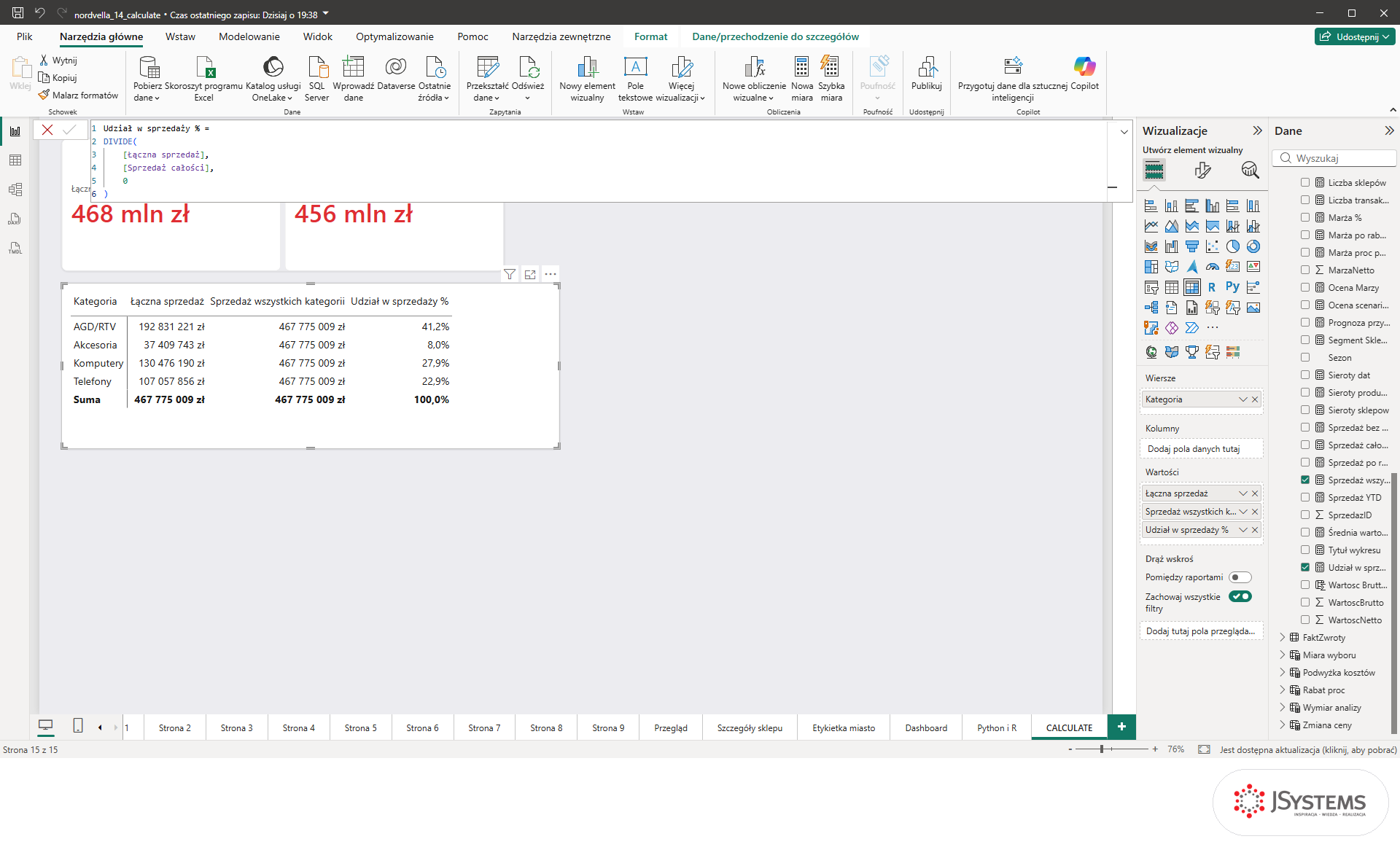Open the Widok ribbon tab
The image size is (1400, 847).
318,36
